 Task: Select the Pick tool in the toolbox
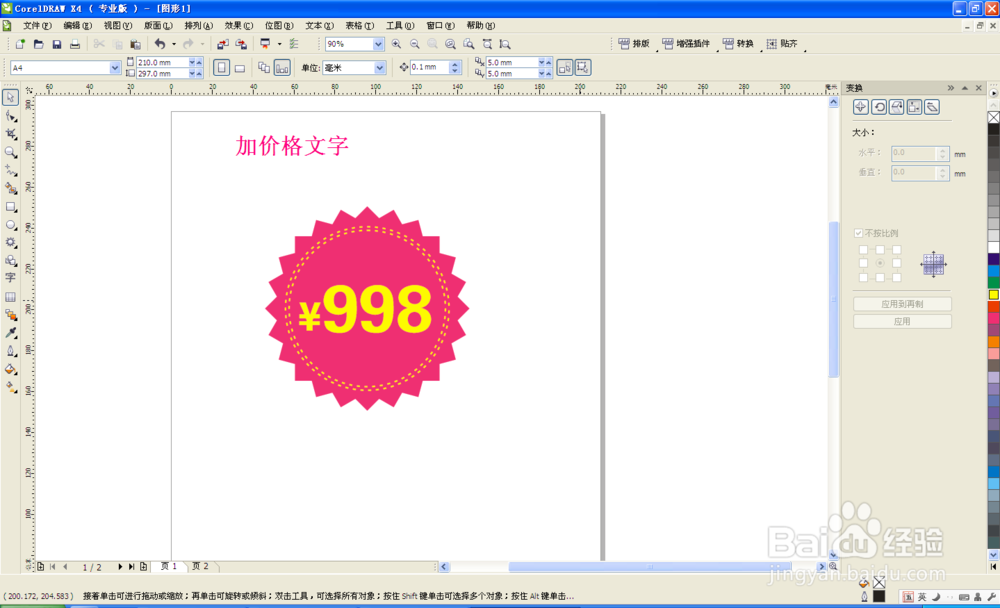13,95
